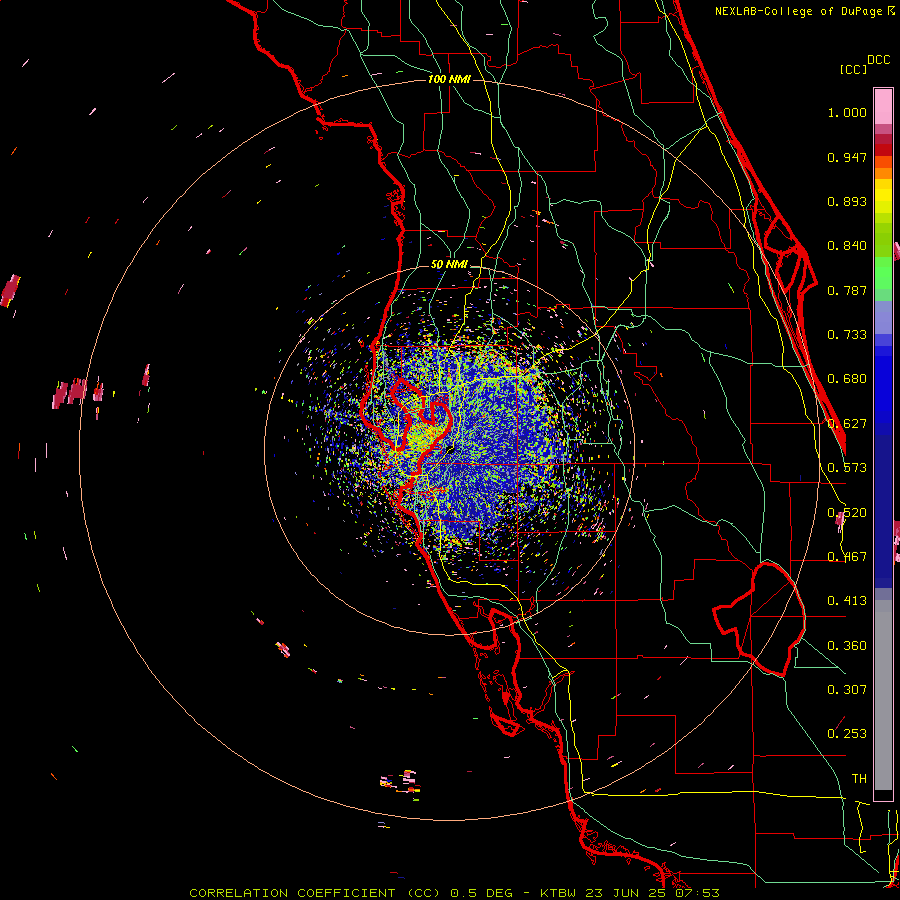
Task: Click the 100 NMI range ring label
Action: pos(449,79)
